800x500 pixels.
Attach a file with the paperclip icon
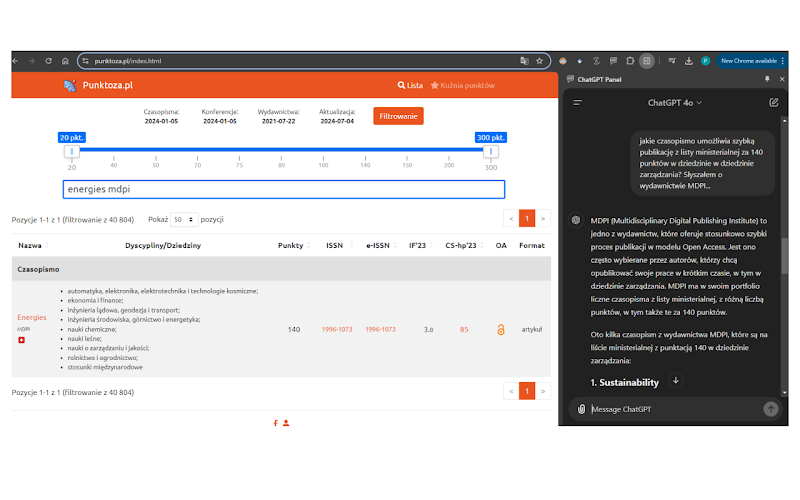(581, 409)
